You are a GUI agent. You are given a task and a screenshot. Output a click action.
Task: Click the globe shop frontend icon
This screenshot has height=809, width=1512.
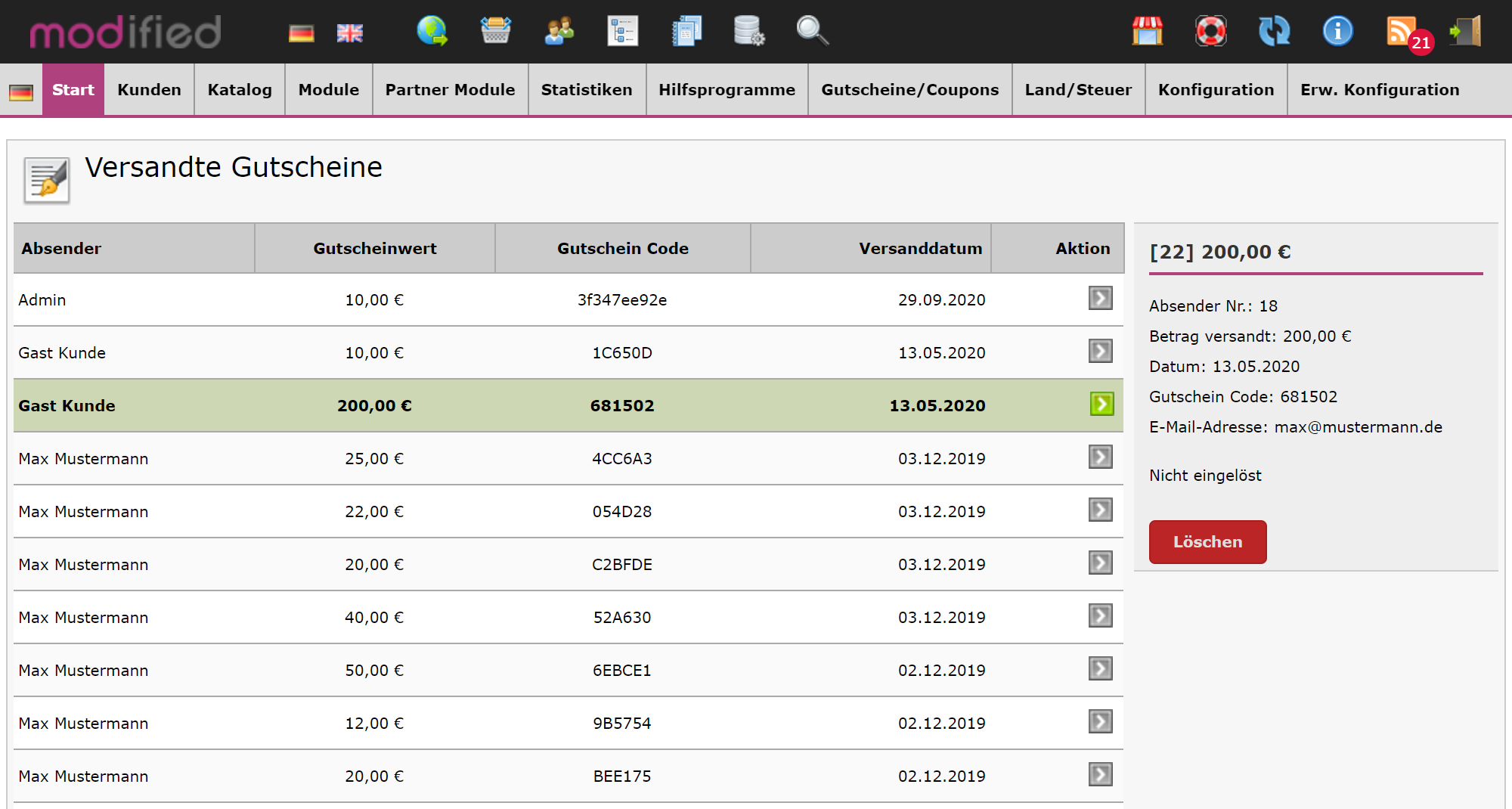coord(432,32)
